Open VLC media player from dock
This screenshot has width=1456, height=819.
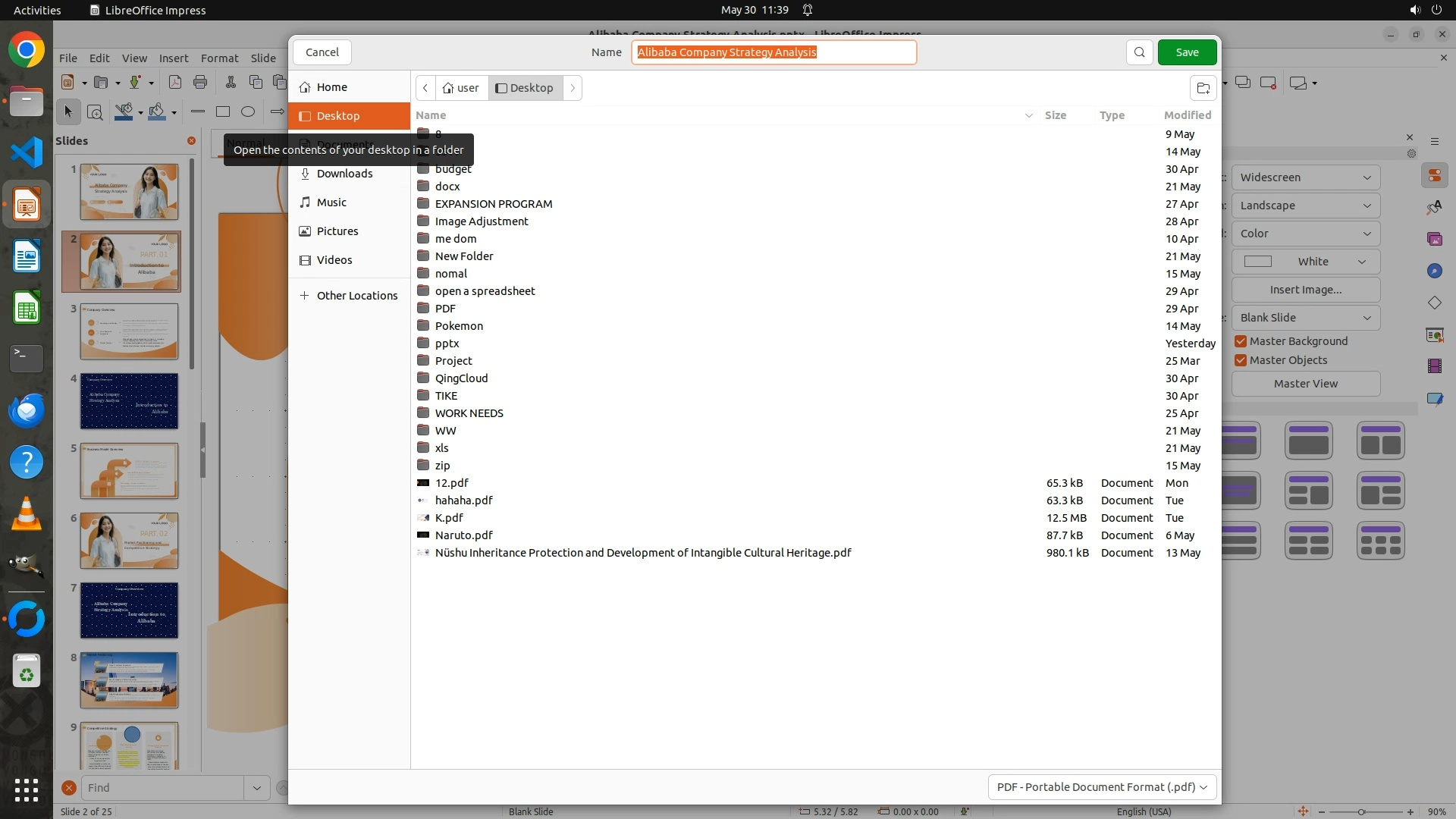[27, 515]
